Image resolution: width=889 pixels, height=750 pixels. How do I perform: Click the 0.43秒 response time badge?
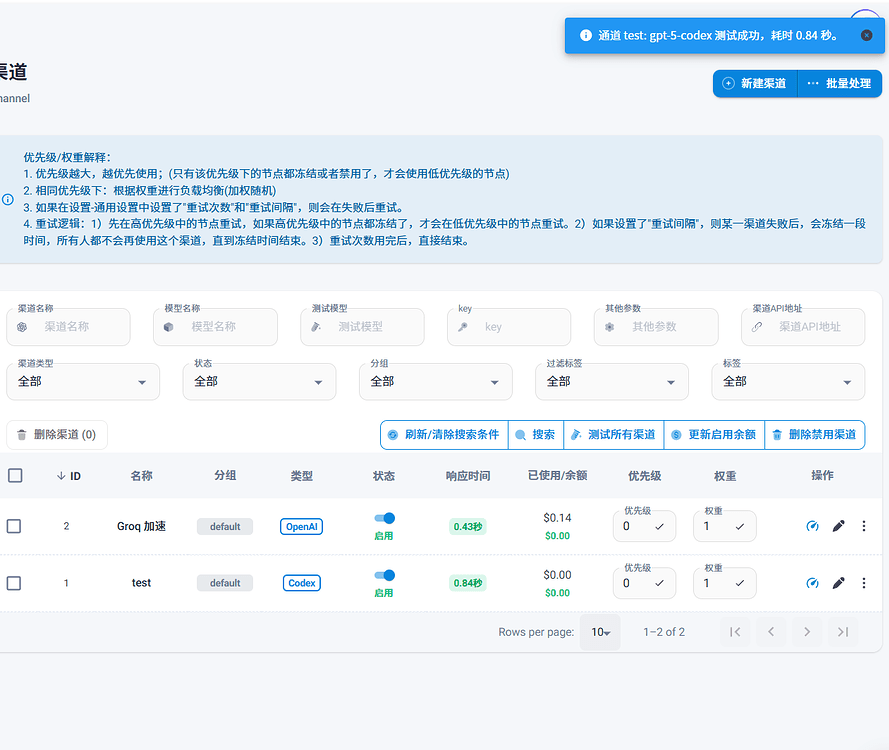[468, 527]
